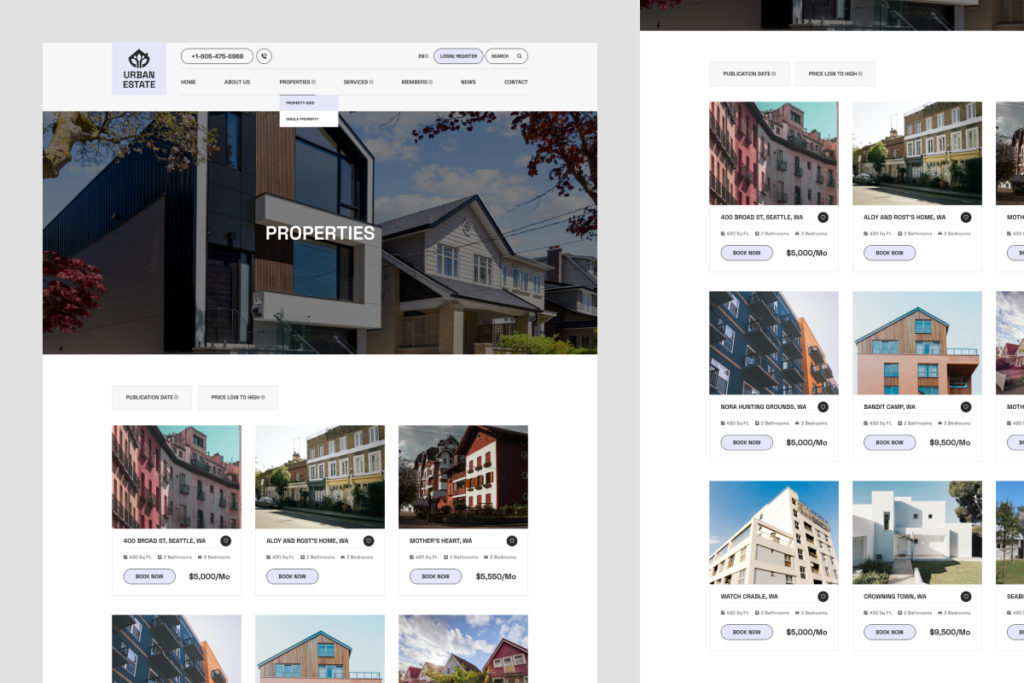1024x683 pixels.
Task: Click the "ALOY AND ROST'S HOME, WA" title, left page
Action: 308,541
